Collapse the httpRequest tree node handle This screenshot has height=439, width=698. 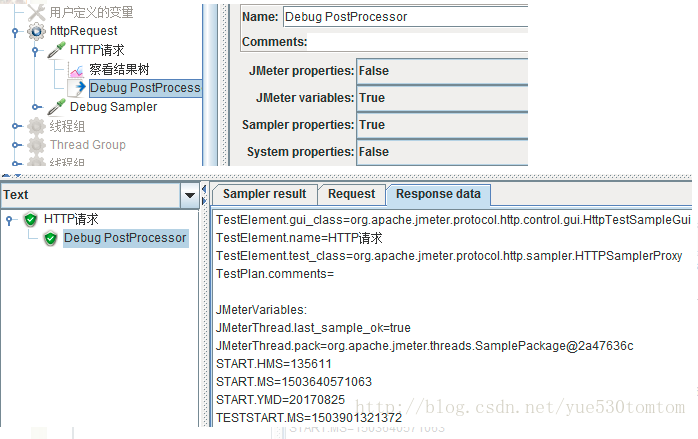(x=15, y=32)
